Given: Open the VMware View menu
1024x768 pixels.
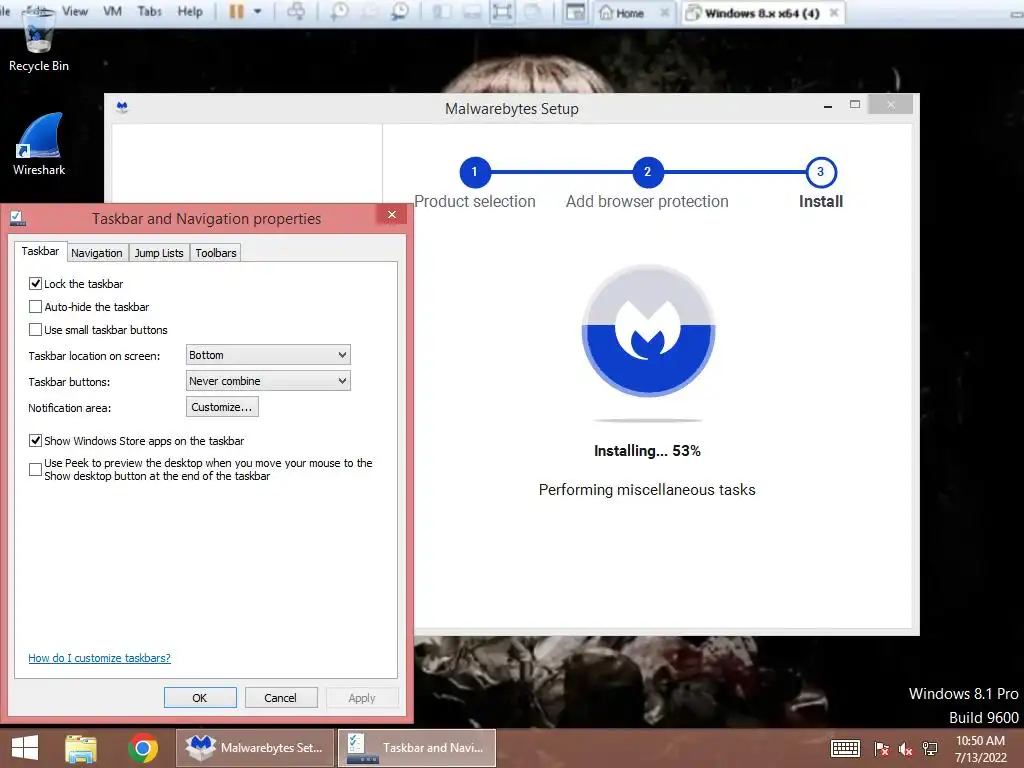Looking at the screenshot, I should [75, 11].
